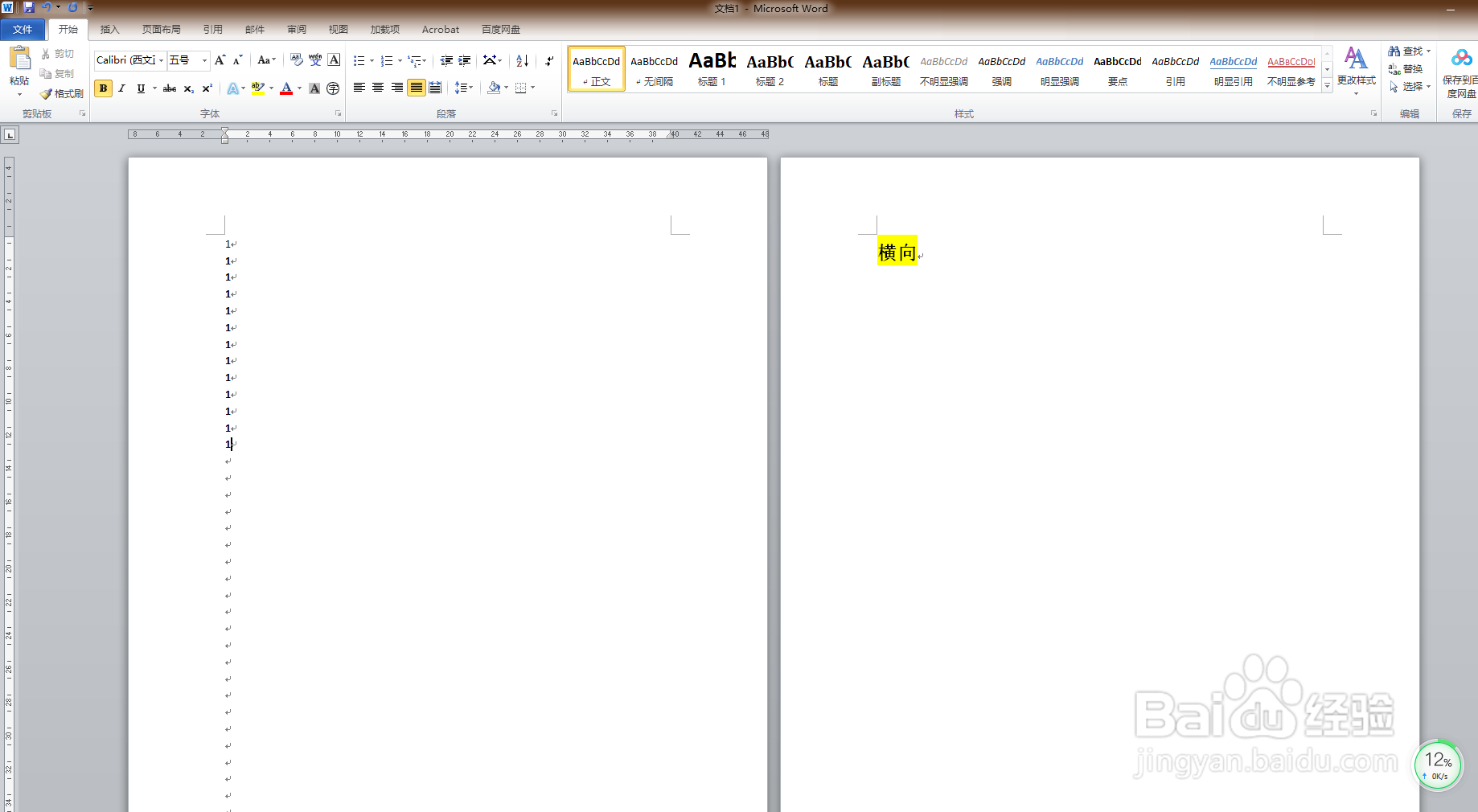Switch to the 页面布局 (Page Layout) tab
This screenshot has width=1478, height=812.
[x=161, y=30]
